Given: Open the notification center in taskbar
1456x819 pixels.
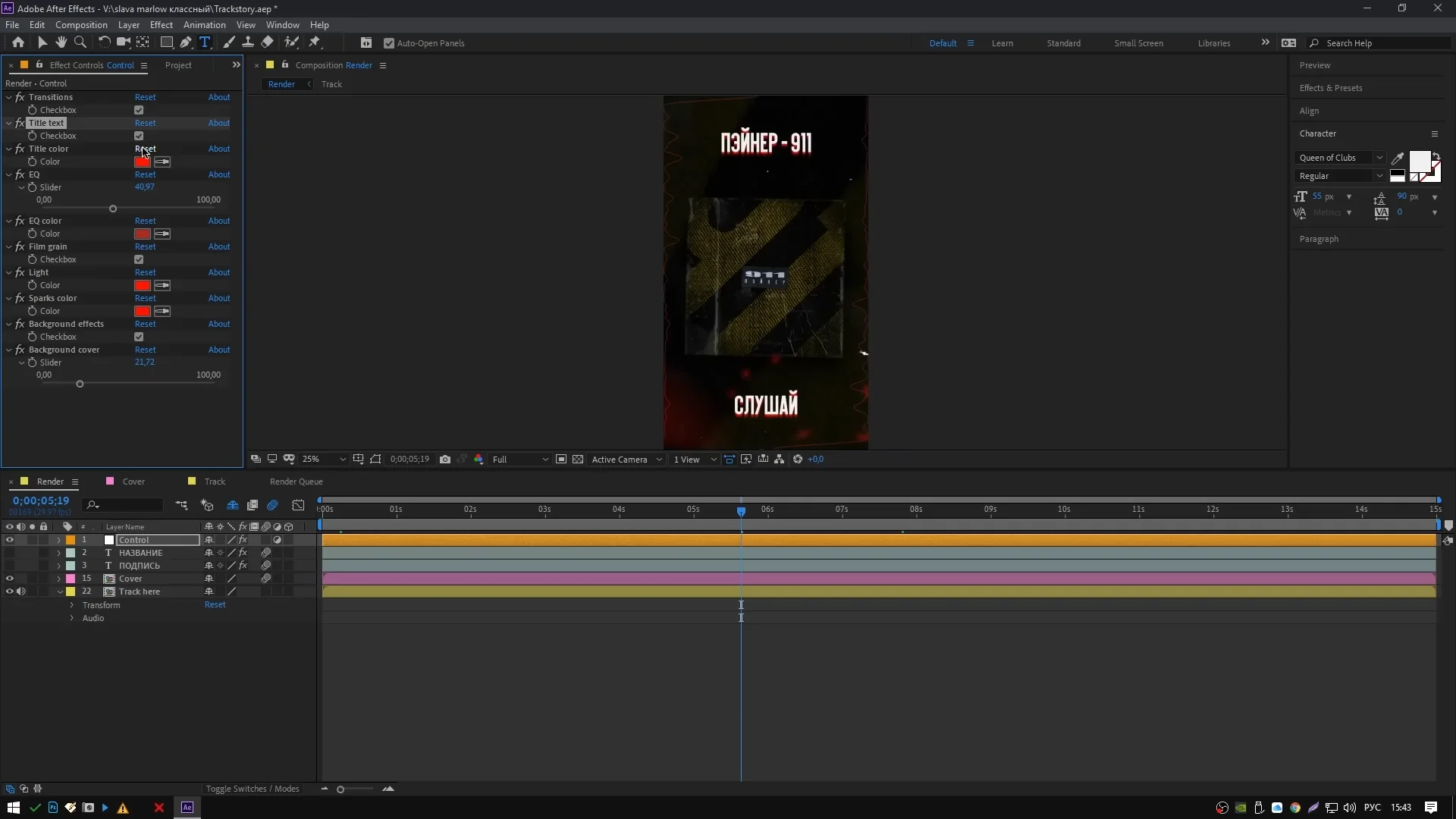Looking at the screenshot, I should (1431, 808).
